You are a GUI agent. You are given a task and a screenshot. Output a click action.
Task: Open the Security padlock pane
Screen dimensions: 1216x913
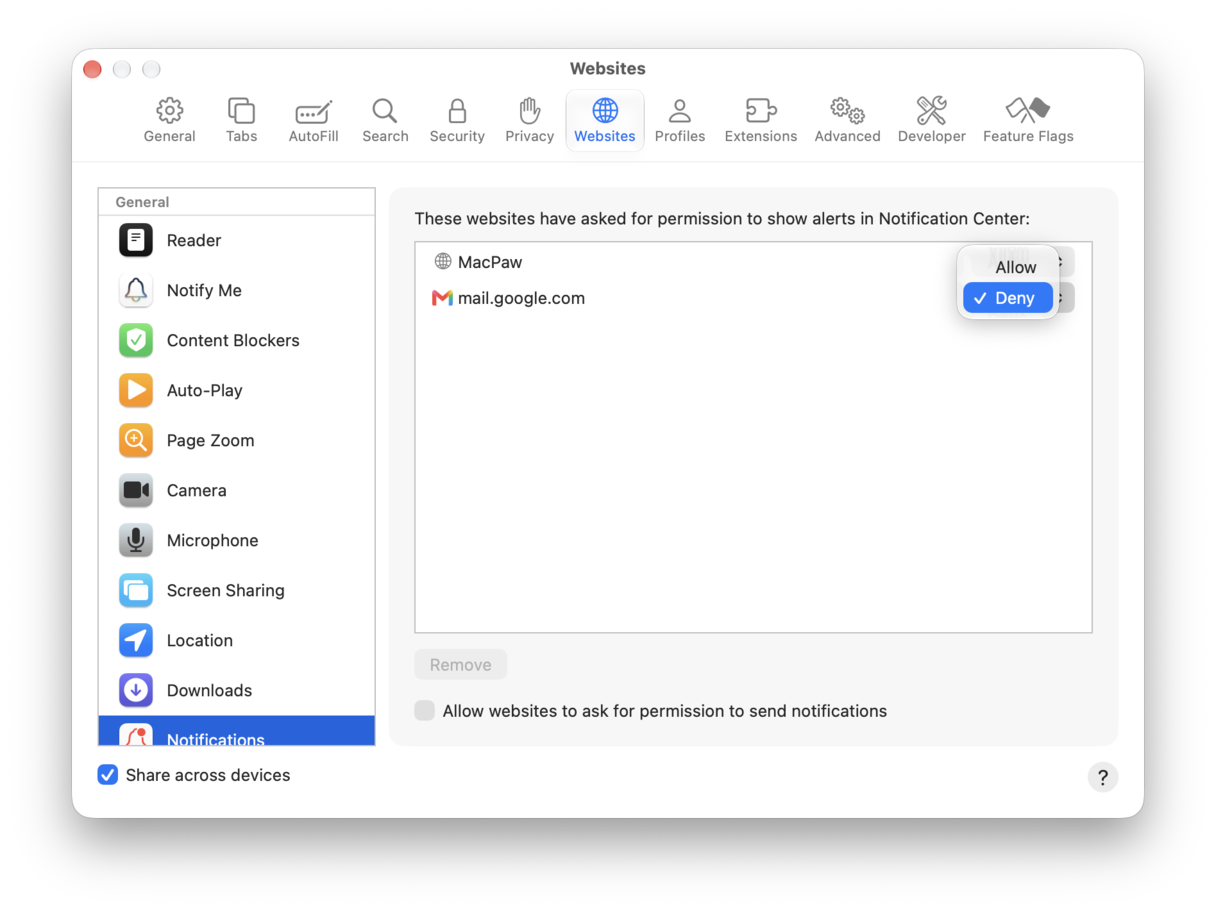coord(457,121)
